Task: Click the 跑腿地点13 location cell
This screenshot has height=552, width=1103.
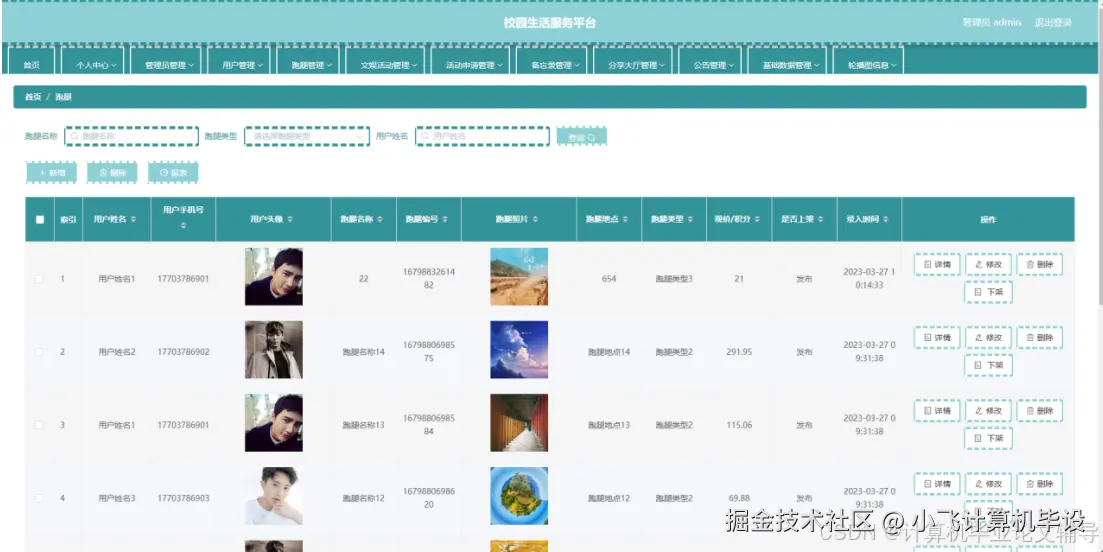Action: tap(608, 425)
